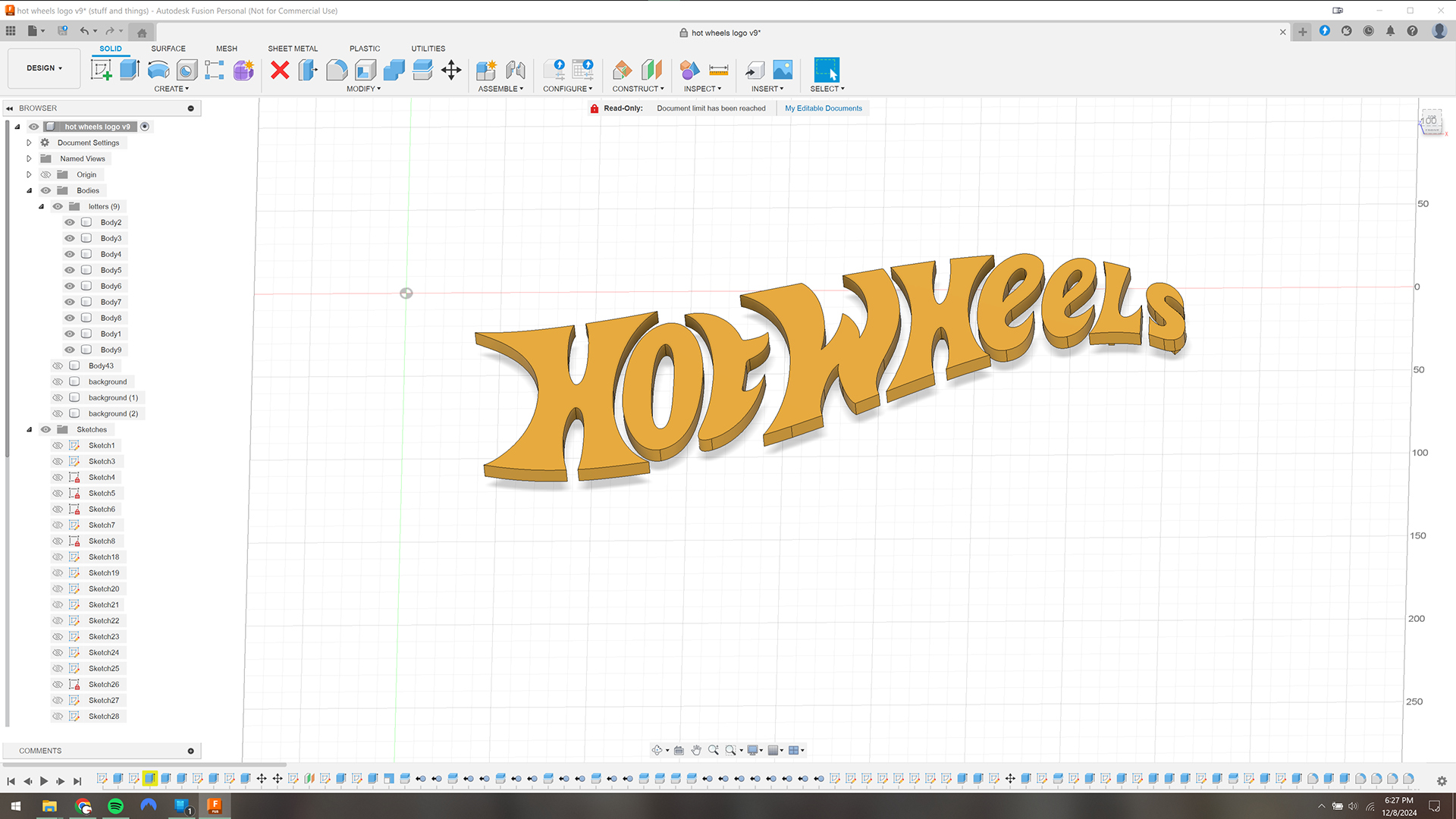
Task: Select the Insert Derive icon
Action: (754, 71)
